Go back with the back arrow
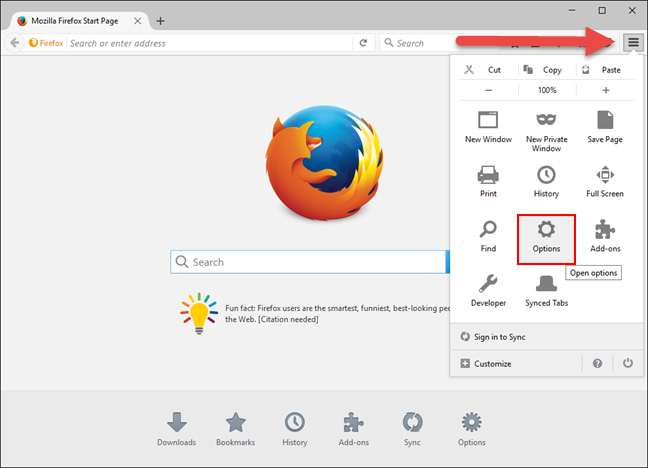Image resolution: width=648 pixels, height=468 pixels. [x=14, y=43]
